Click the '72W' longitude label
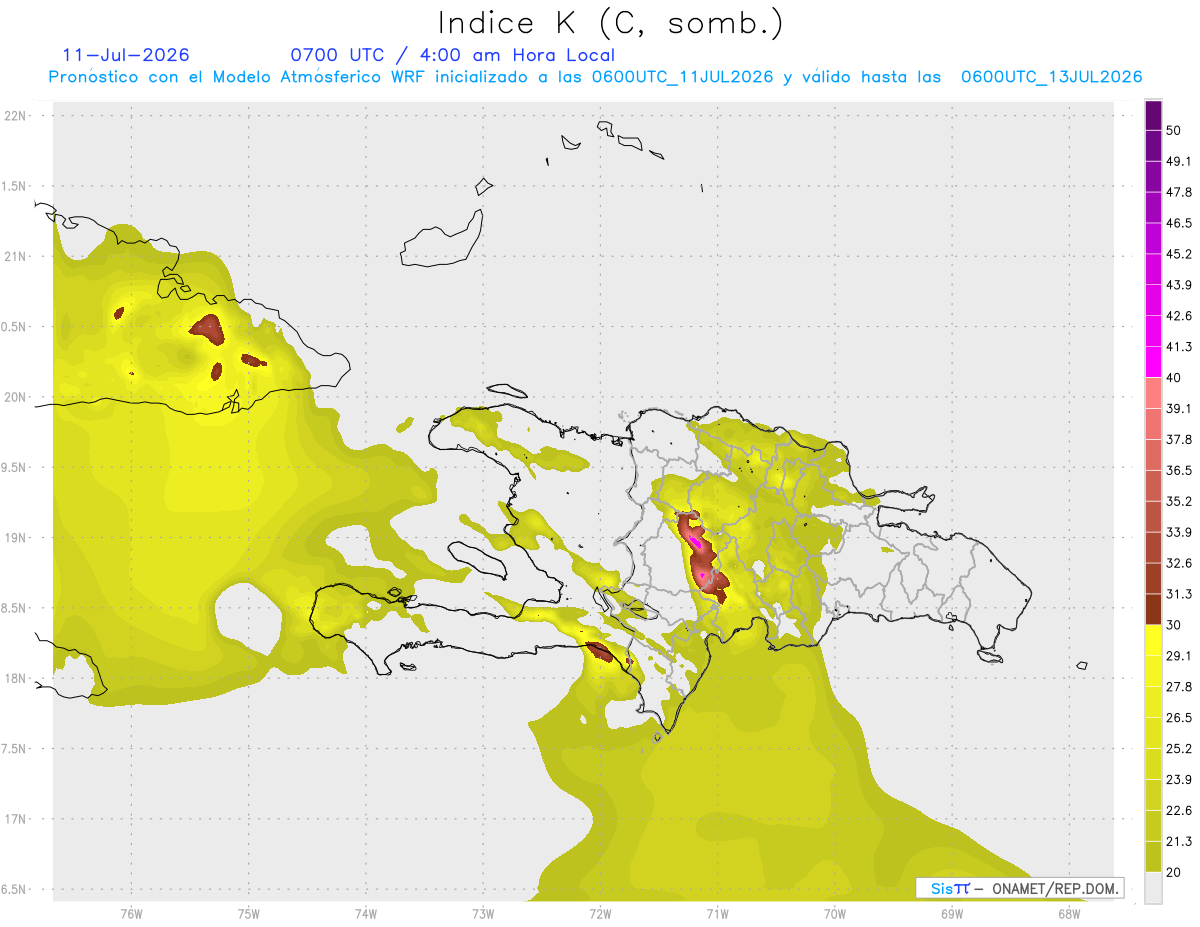This screenshot has height=927, width=1200. tap(600, 914)
